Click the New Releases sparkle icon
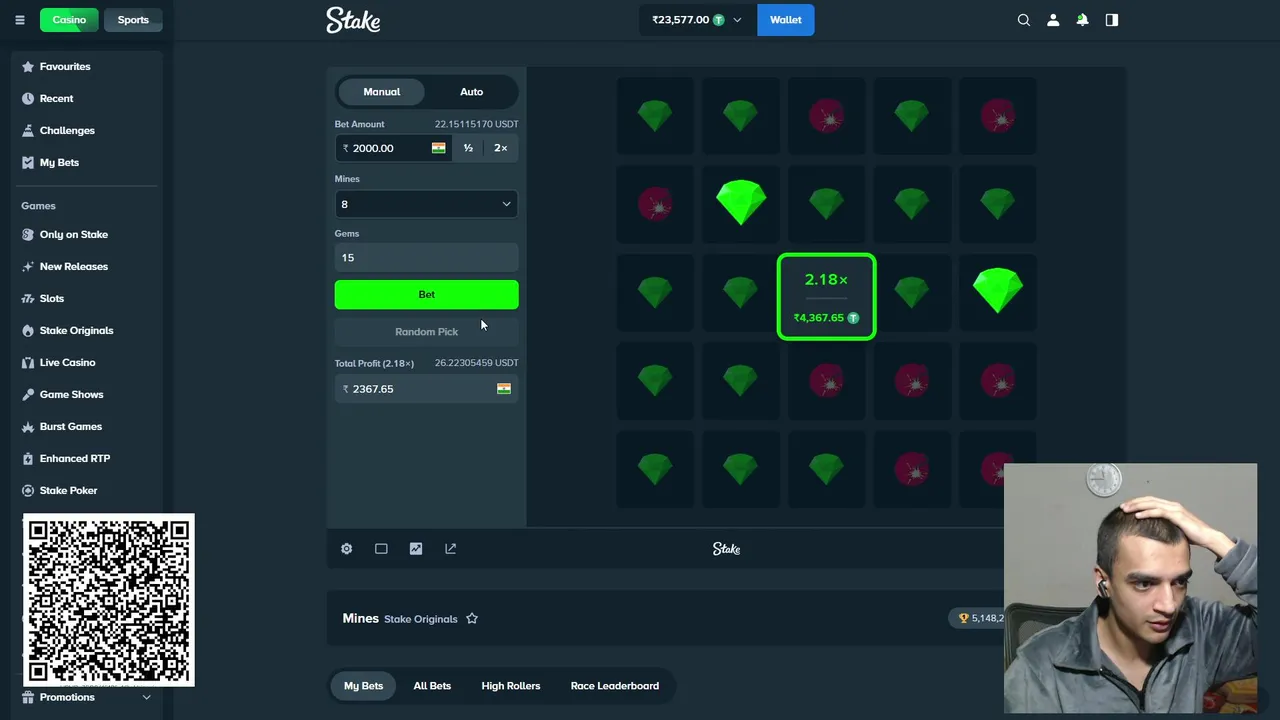Image resolution: width=1280 pixels, height=720 pixels. pyautogui.click(x=28, y=266)
